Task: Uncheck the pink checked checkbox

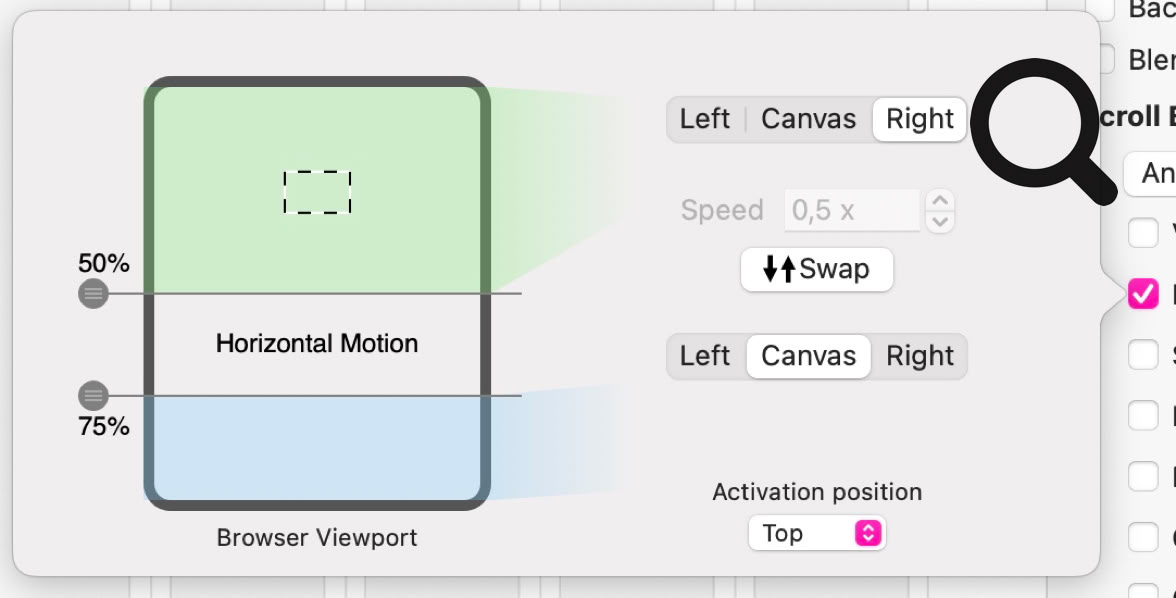Action: 1142,294
